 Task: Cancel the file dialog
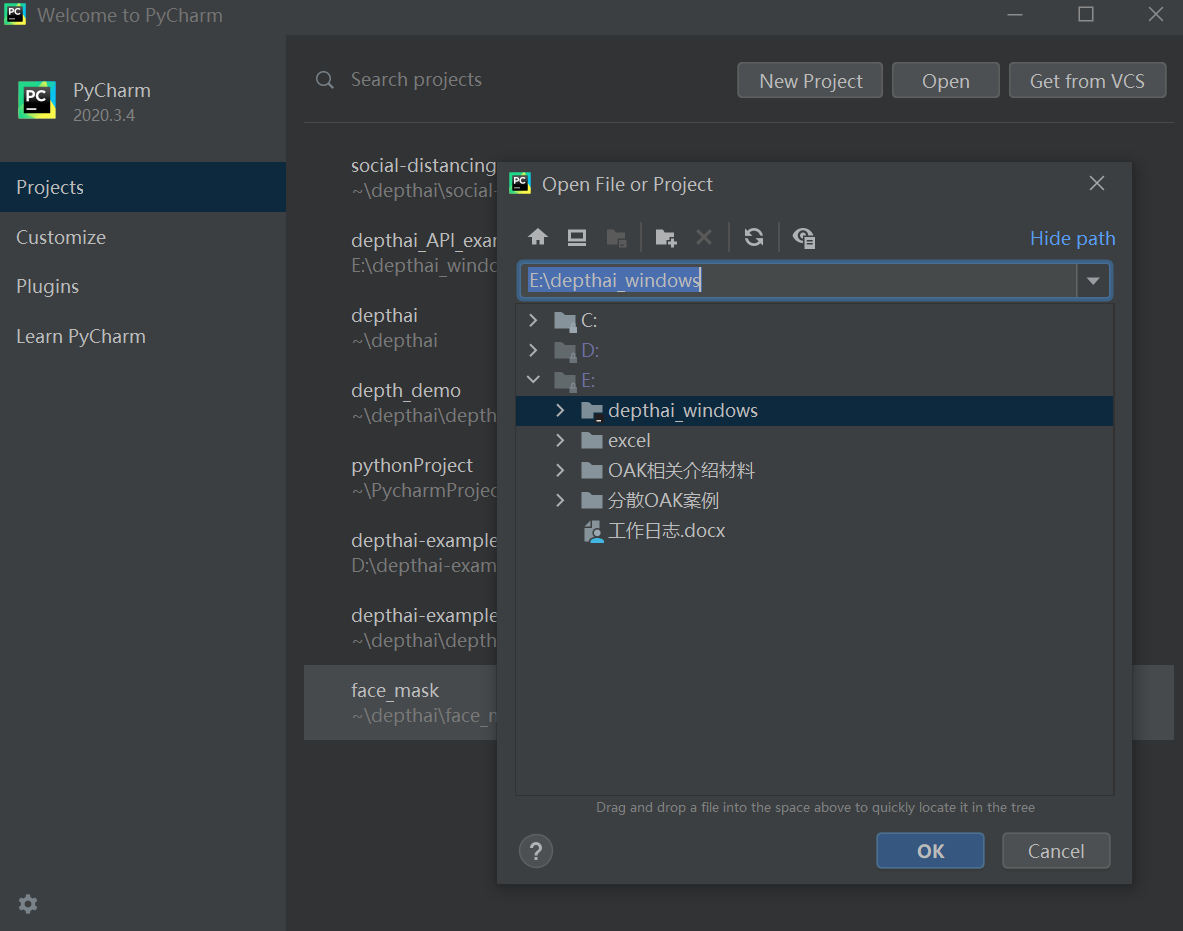(x=1055, y=851)
